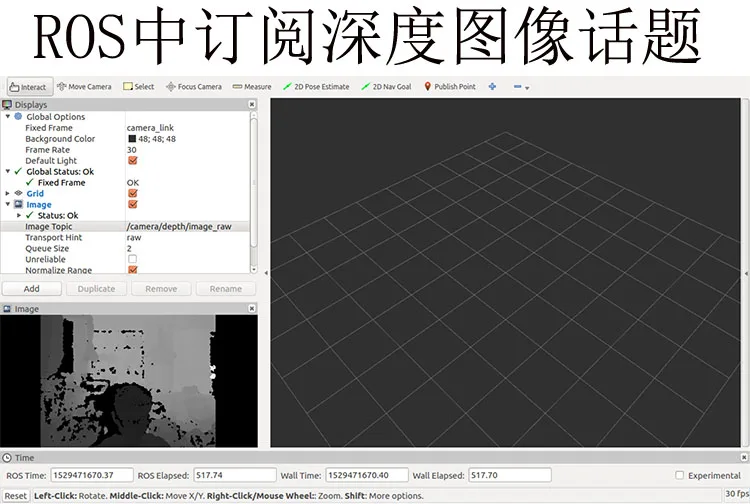Click the Add display button
The width and height of the screenshot is (750, 504).
32,289
